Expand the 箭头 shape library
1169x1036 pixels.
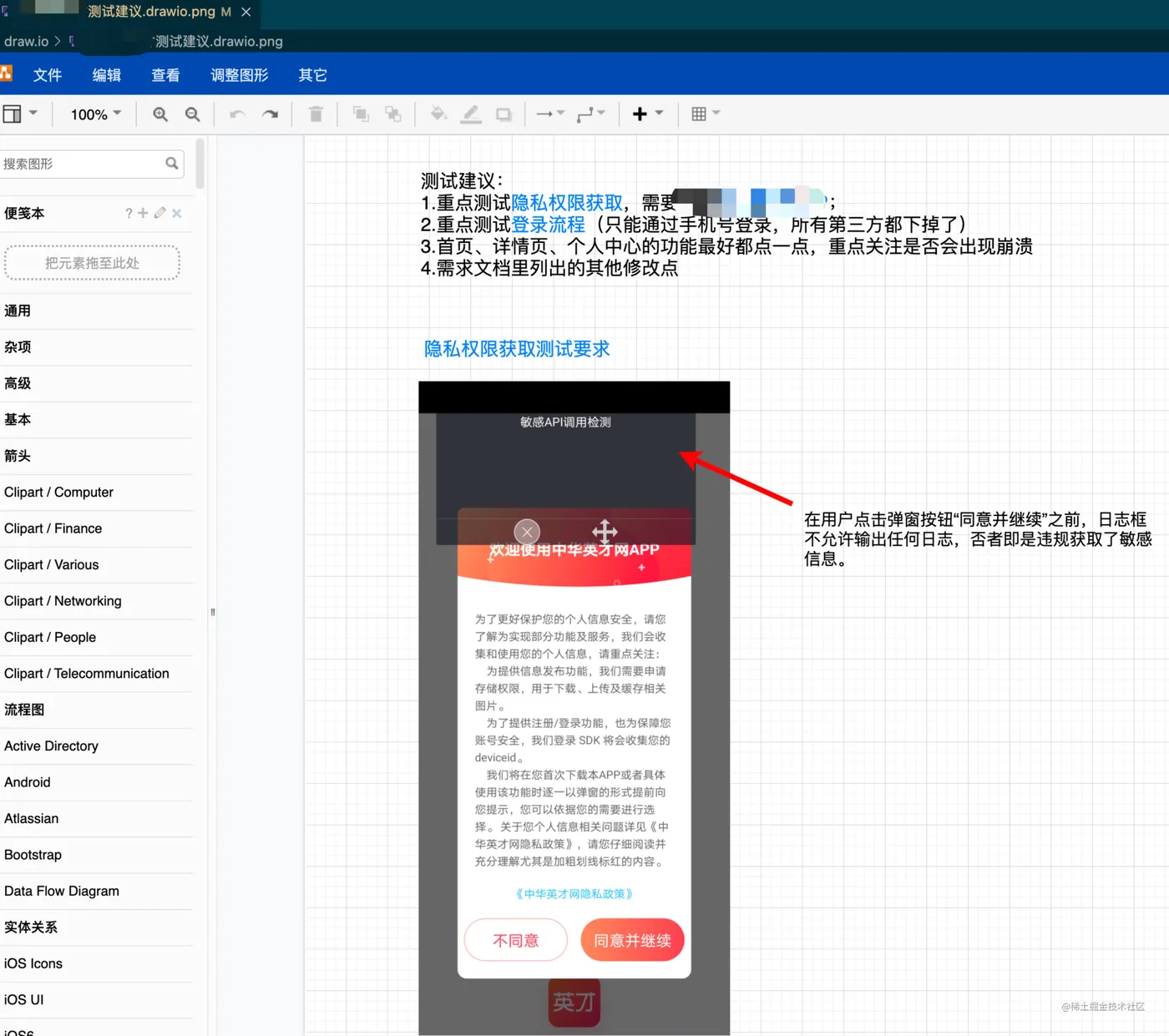coord(97,456)
